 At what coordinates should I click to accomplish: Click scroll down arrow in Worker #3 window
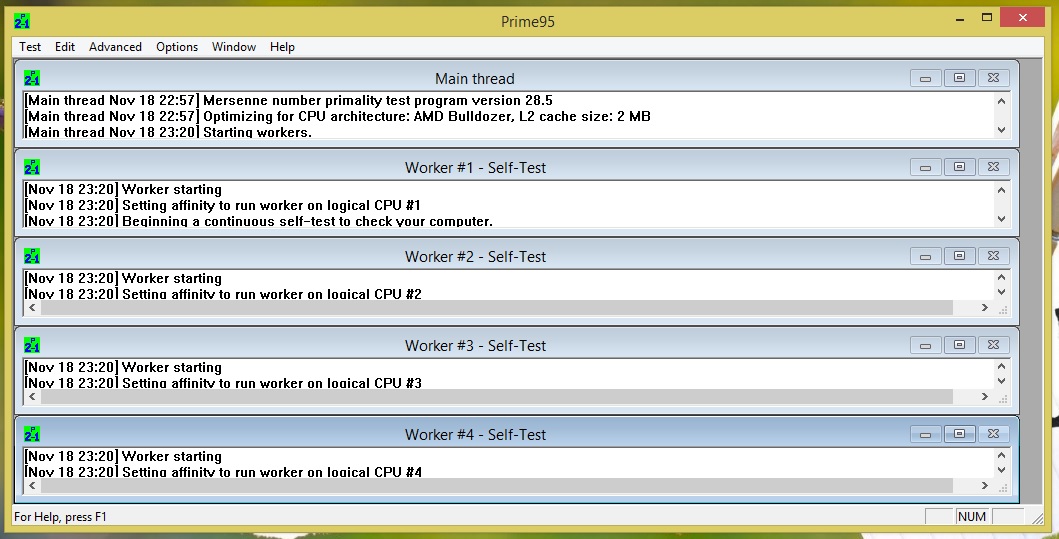[1002, 382]
